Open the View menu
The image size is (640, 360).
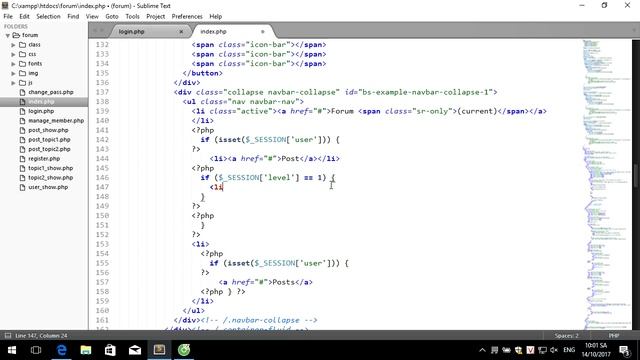[x=92, y=17]
